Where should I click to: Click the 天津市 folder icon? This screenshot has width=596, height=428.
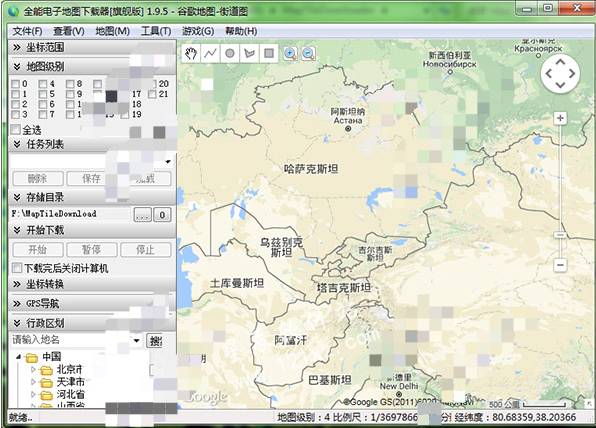pos(46,382)
